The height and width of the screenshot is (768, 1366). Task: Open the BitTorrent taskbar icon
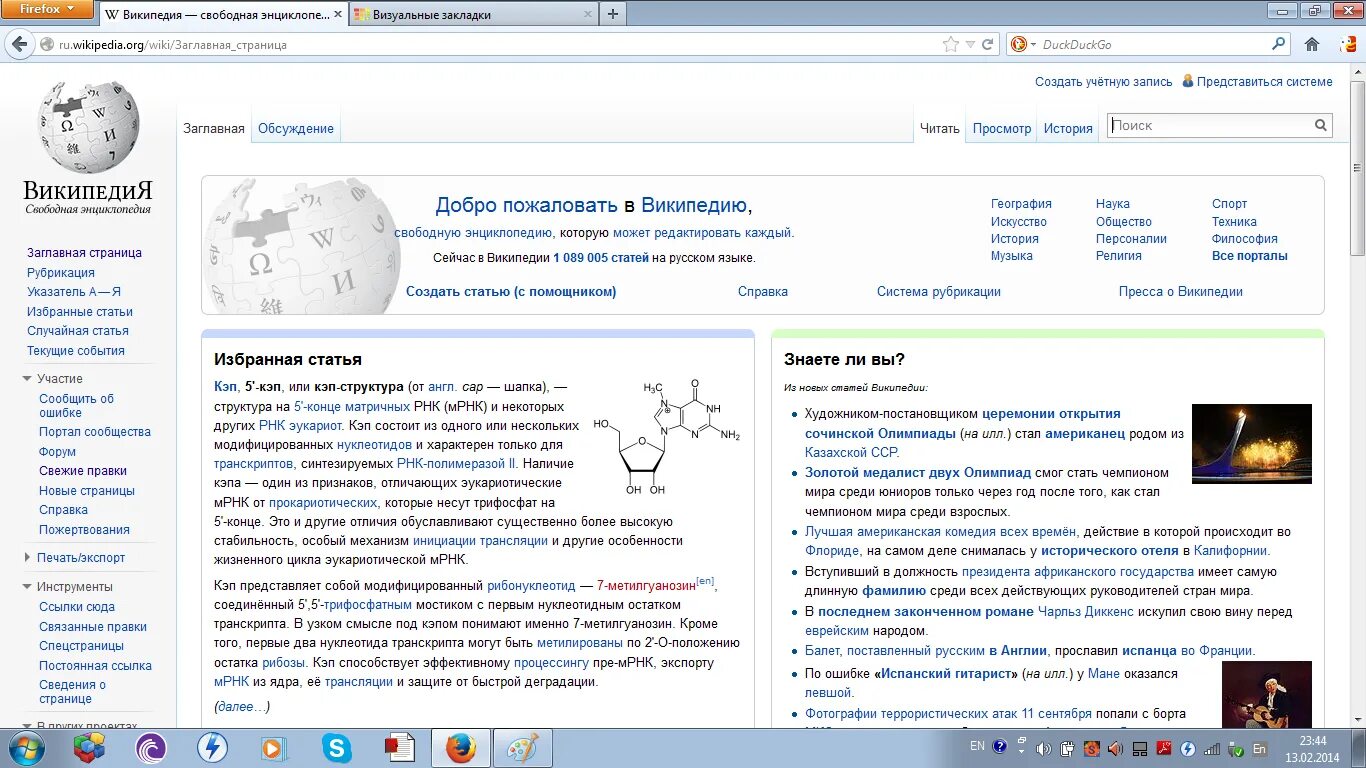pos(151,748)
